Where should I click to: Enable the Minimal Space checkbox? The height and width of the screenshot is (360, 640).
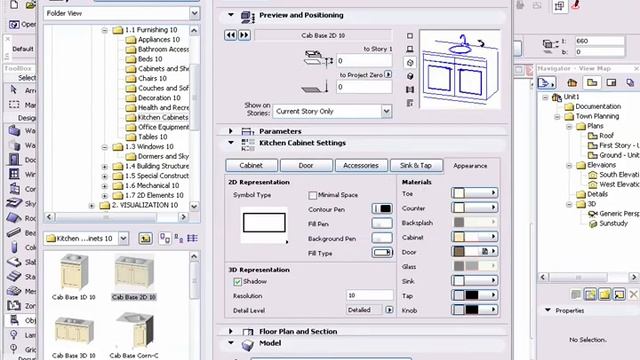point(313,196)
